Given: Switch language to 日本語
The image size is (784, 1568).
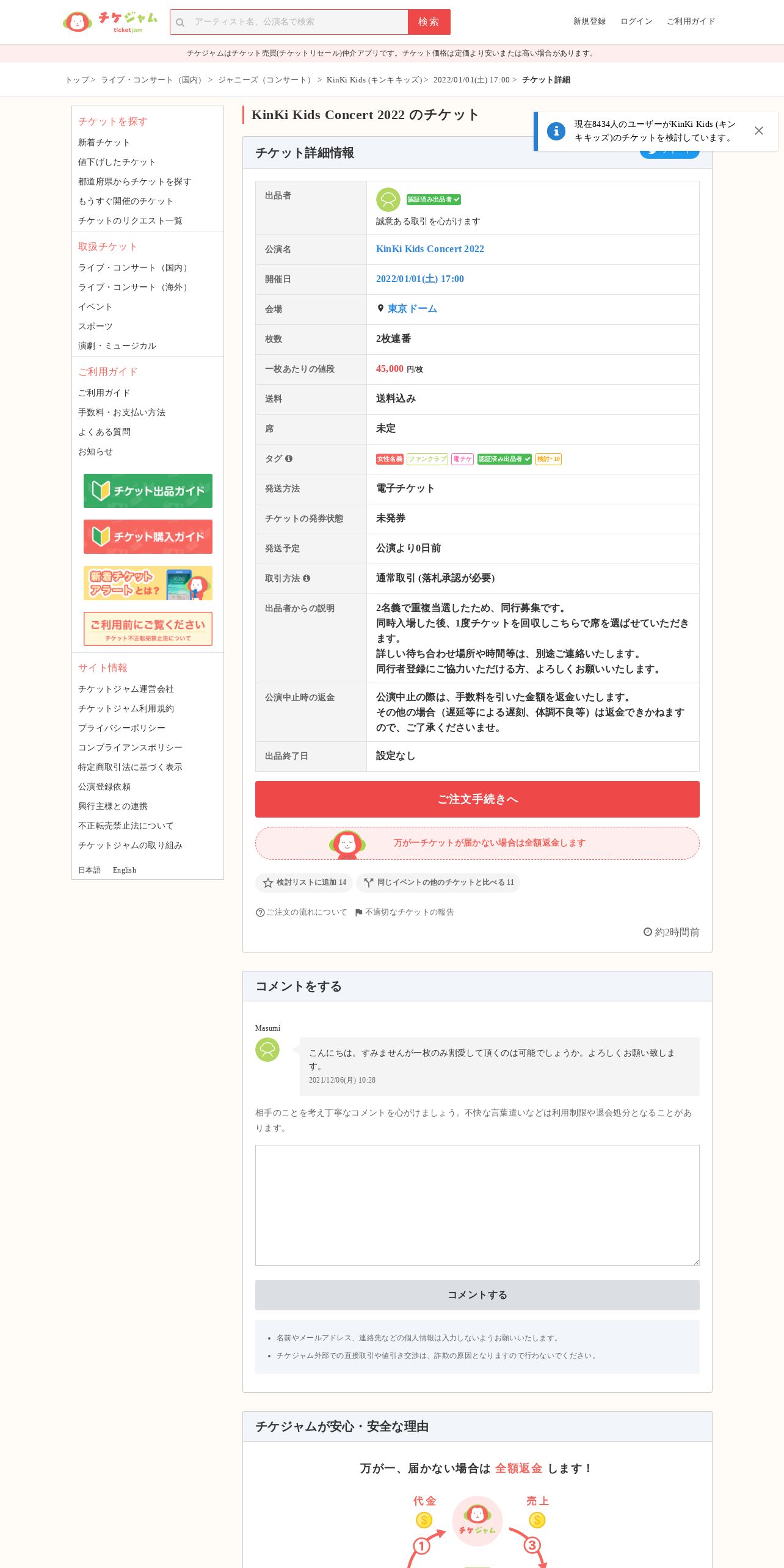Looking at the screenshot, I should pos(89,870).
